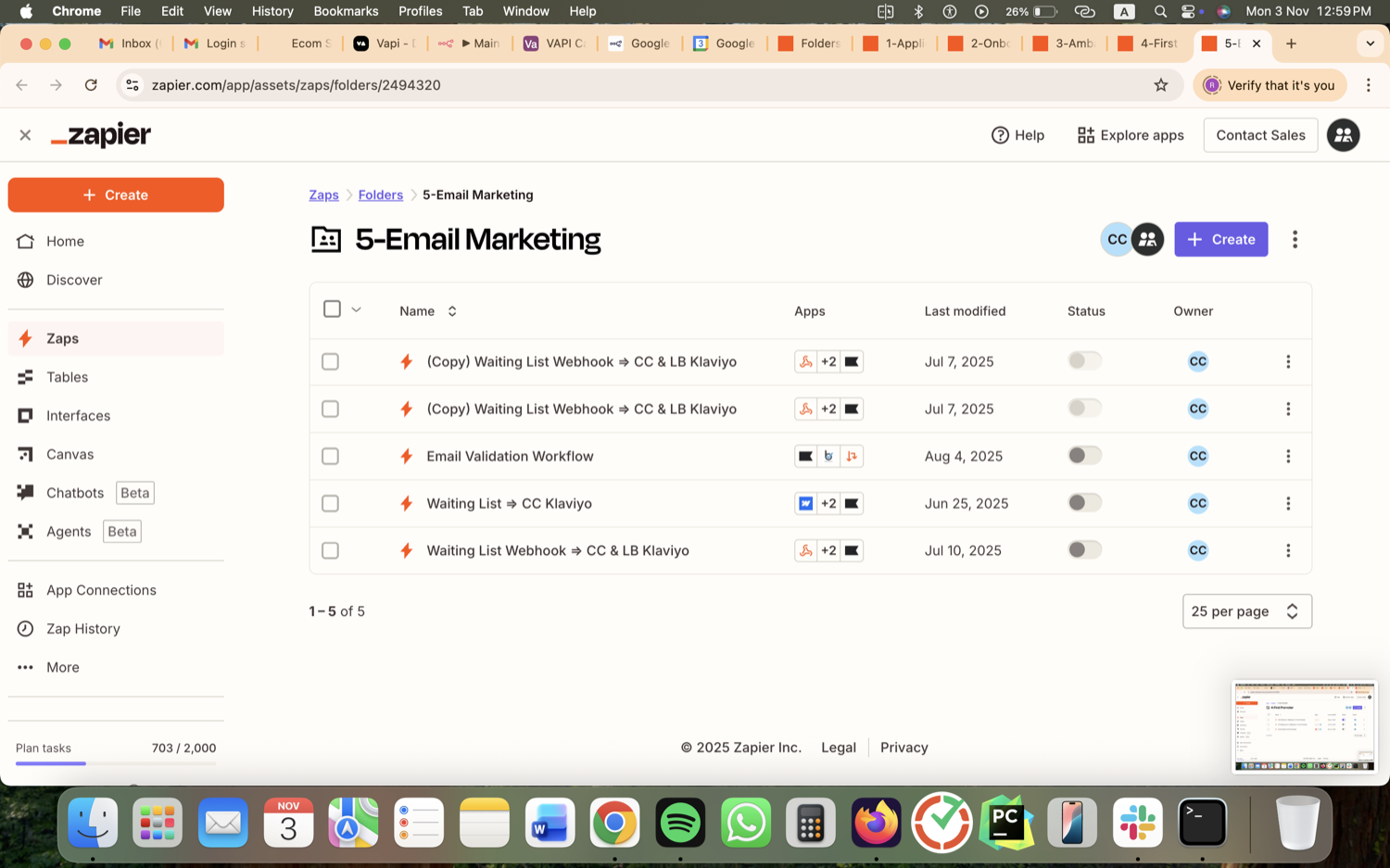Check the Email Validation Workflow row

[x=330, y=456]
